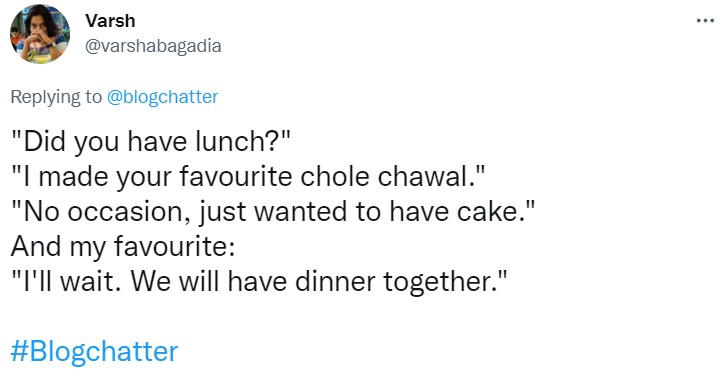The width and height of the screenshot is (726, 377).
Task: Click the sentence "We will have"
Action: pos(209,282)
